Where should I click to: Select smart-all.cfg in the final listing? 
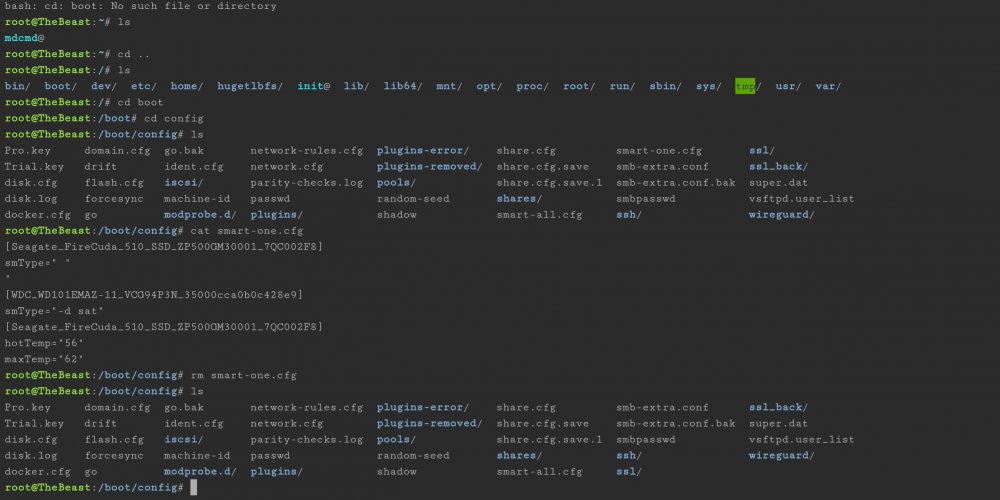click(540, 471)
